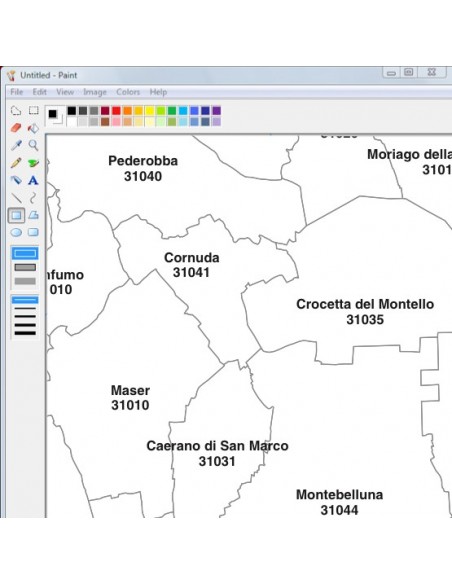Screen dimensions: 452x584
Task: Open the File menu
Action: pos(16,92)
